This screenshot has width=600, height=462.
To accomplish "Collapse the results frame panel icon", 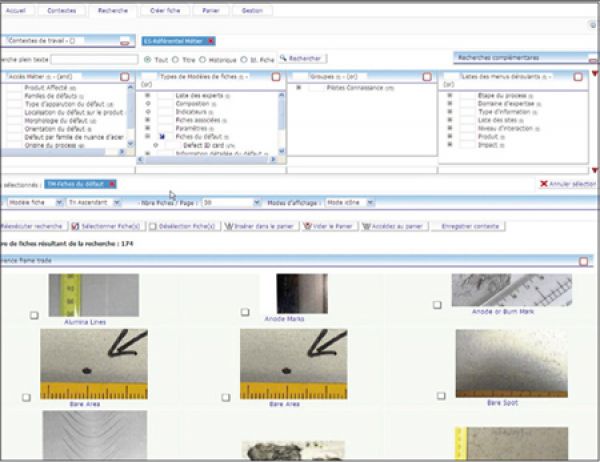I will pos(584,261).
